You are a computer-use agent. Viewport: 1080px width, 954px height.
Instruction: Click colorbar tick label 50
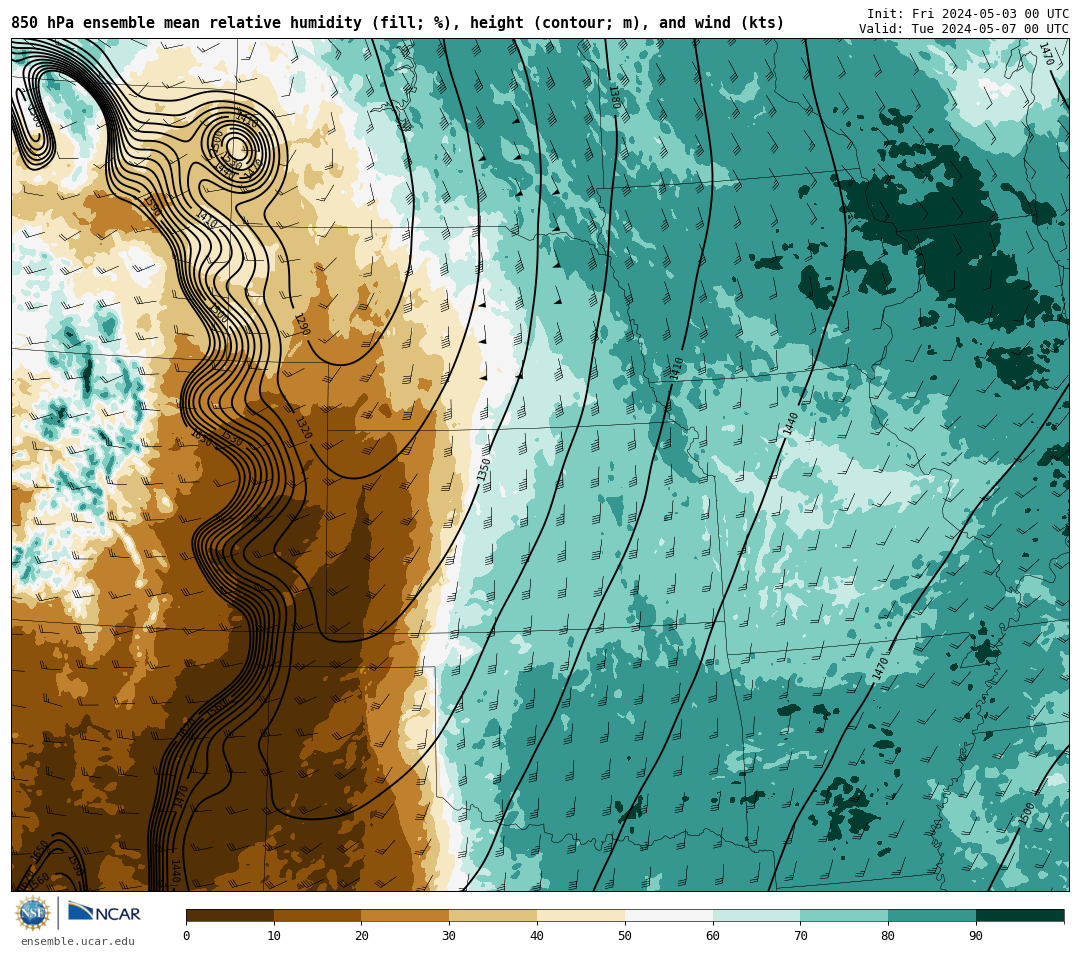625,936
